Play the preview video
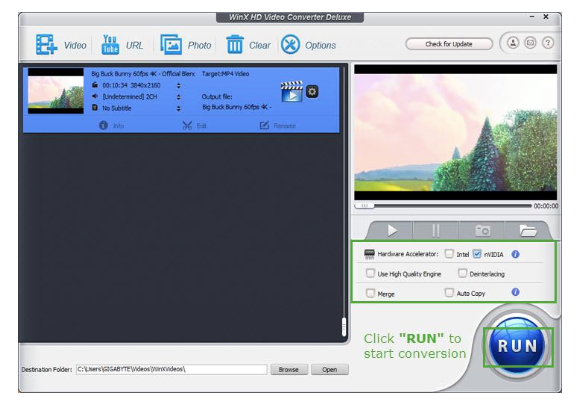 [x=392, y=231]
